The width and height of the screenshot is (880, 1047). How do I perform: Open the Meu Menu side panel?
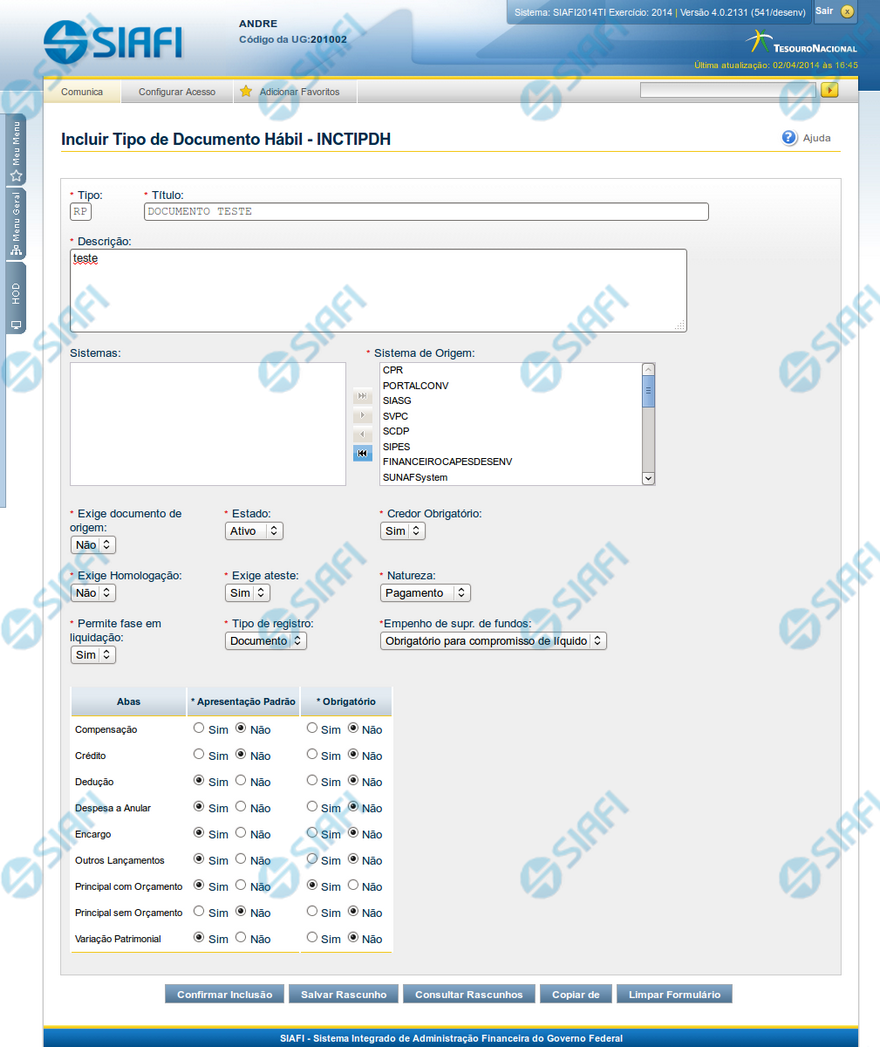tap(16, 150)
